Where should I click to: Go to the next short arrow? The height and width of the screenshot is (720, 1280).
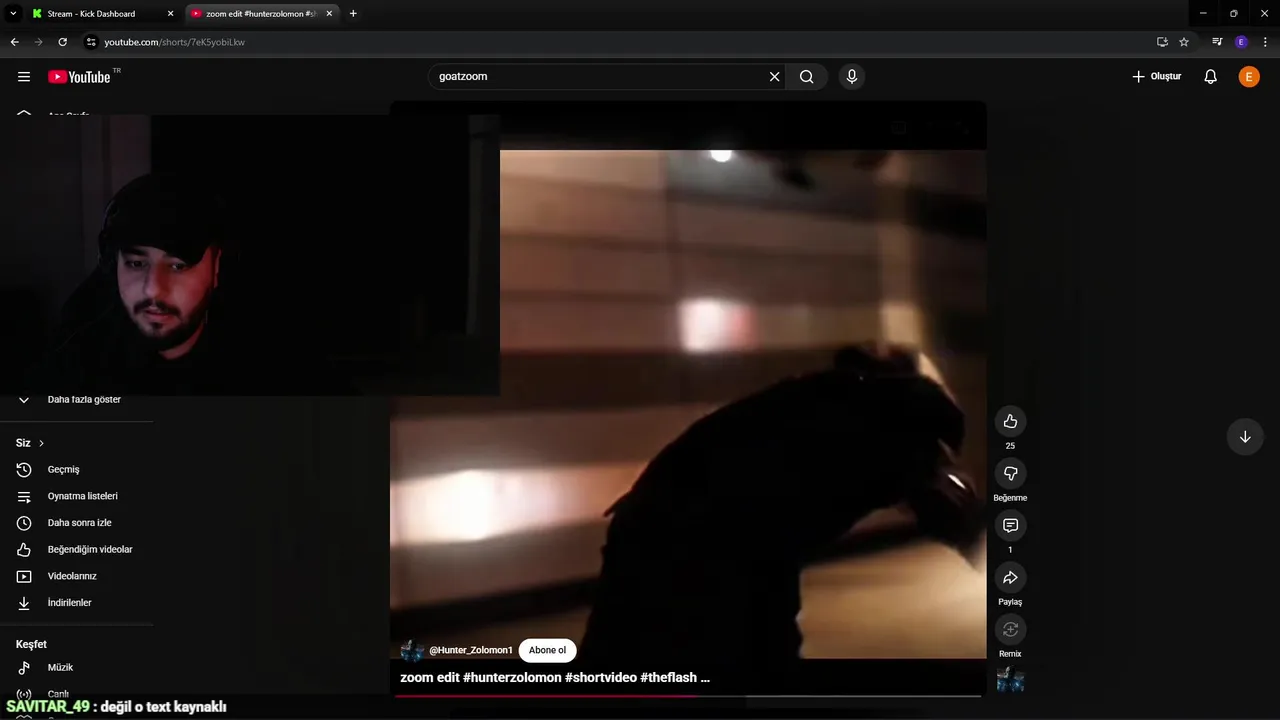[1245, 437]
